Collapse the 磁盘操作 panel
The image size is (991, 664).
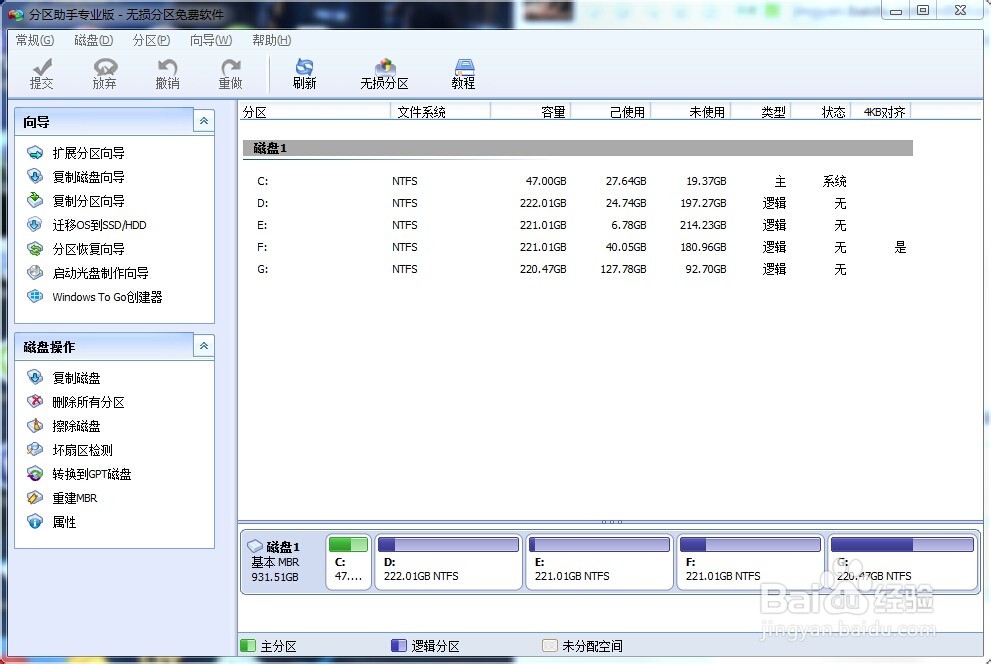204,346
